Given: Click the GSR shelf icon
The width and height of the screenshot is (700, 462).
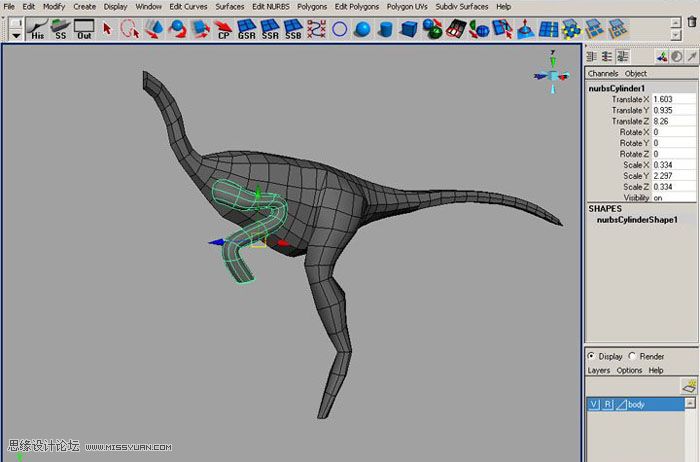Looking at the screenshot, I should (246, 28).
